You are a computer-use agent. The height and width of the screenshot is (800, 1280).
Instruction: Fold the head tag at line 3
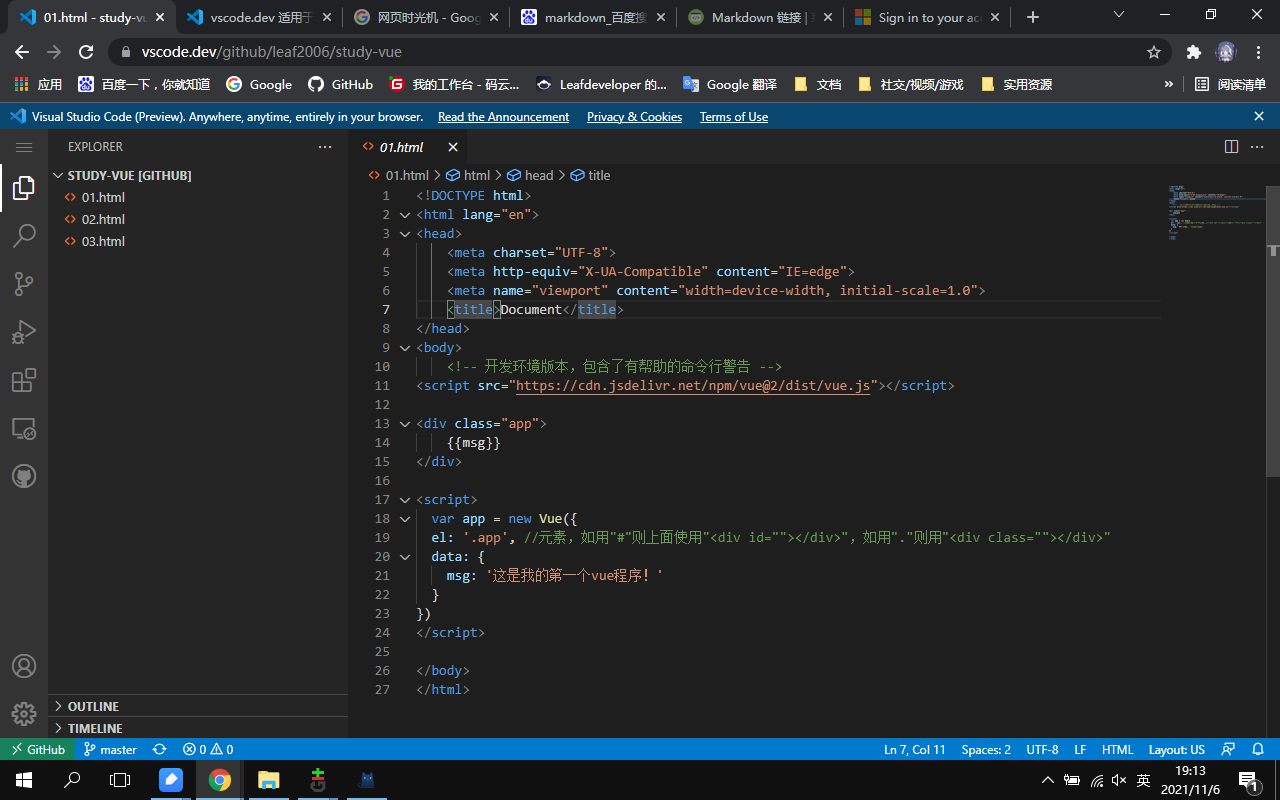(405, 234)
